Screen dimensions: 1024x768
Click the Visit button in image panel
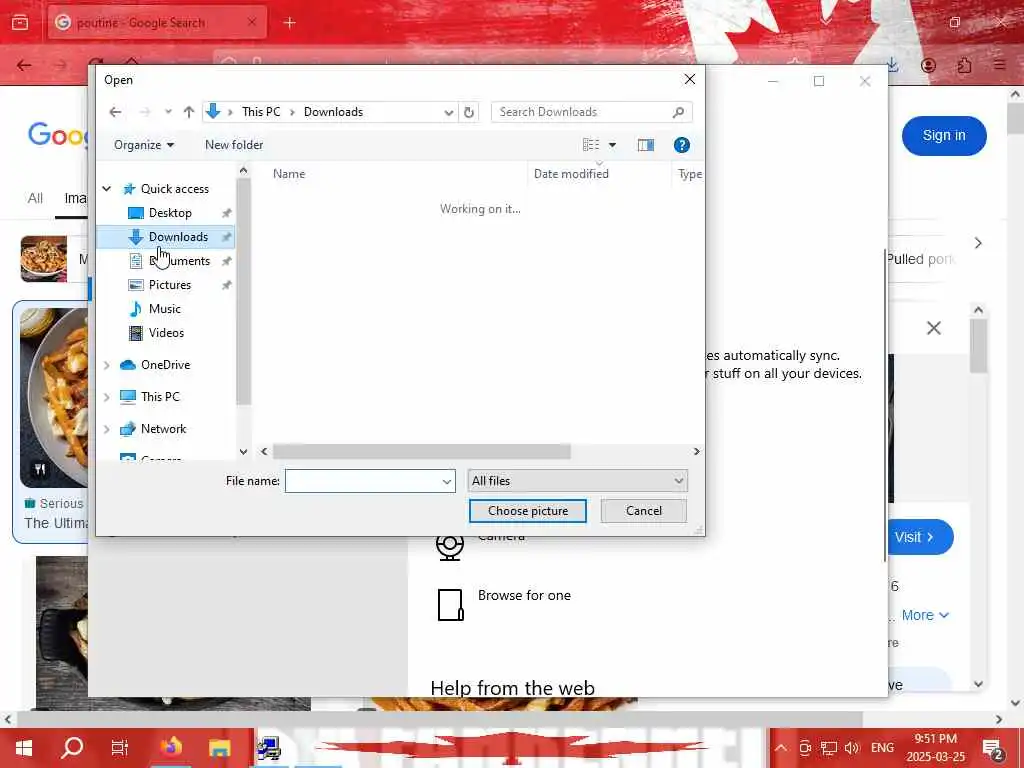(x=919, y=537)
